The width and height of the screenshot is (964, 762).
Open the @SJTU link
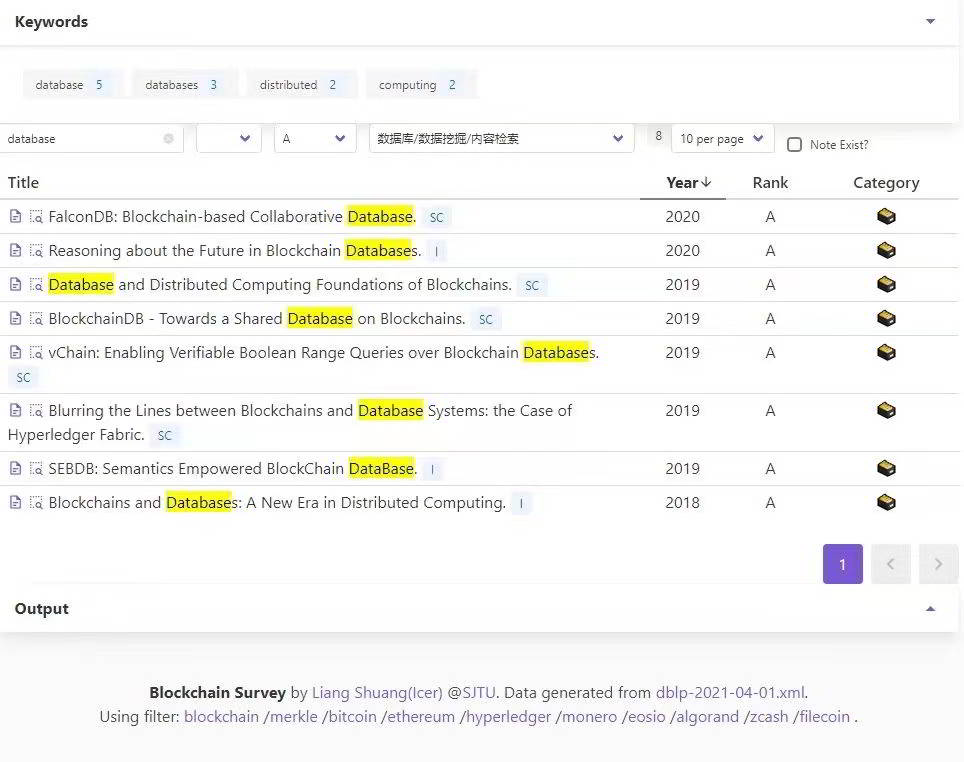pyautogui.click(x=471, y=693)
